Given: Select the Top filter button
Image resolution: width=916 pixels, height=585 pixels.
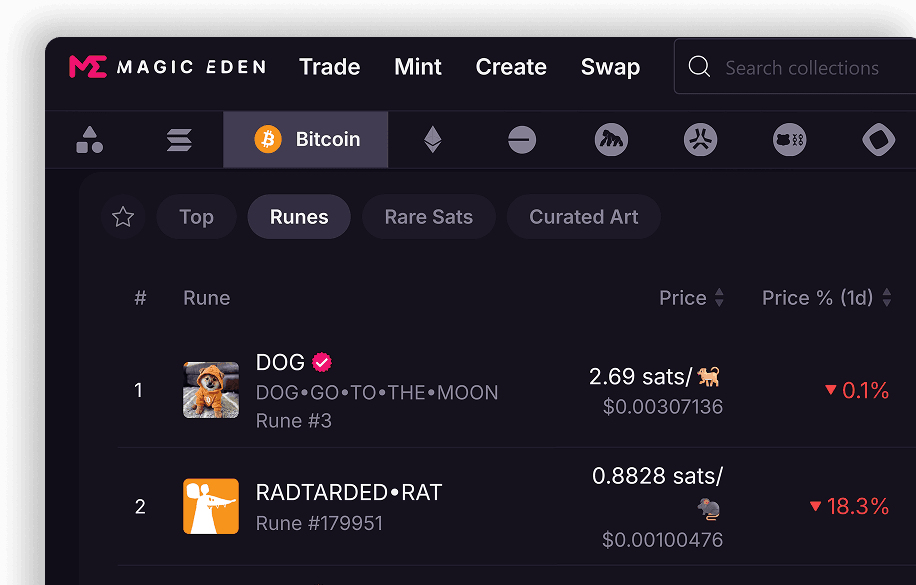Looking at the screenshot, I should 196,216.
